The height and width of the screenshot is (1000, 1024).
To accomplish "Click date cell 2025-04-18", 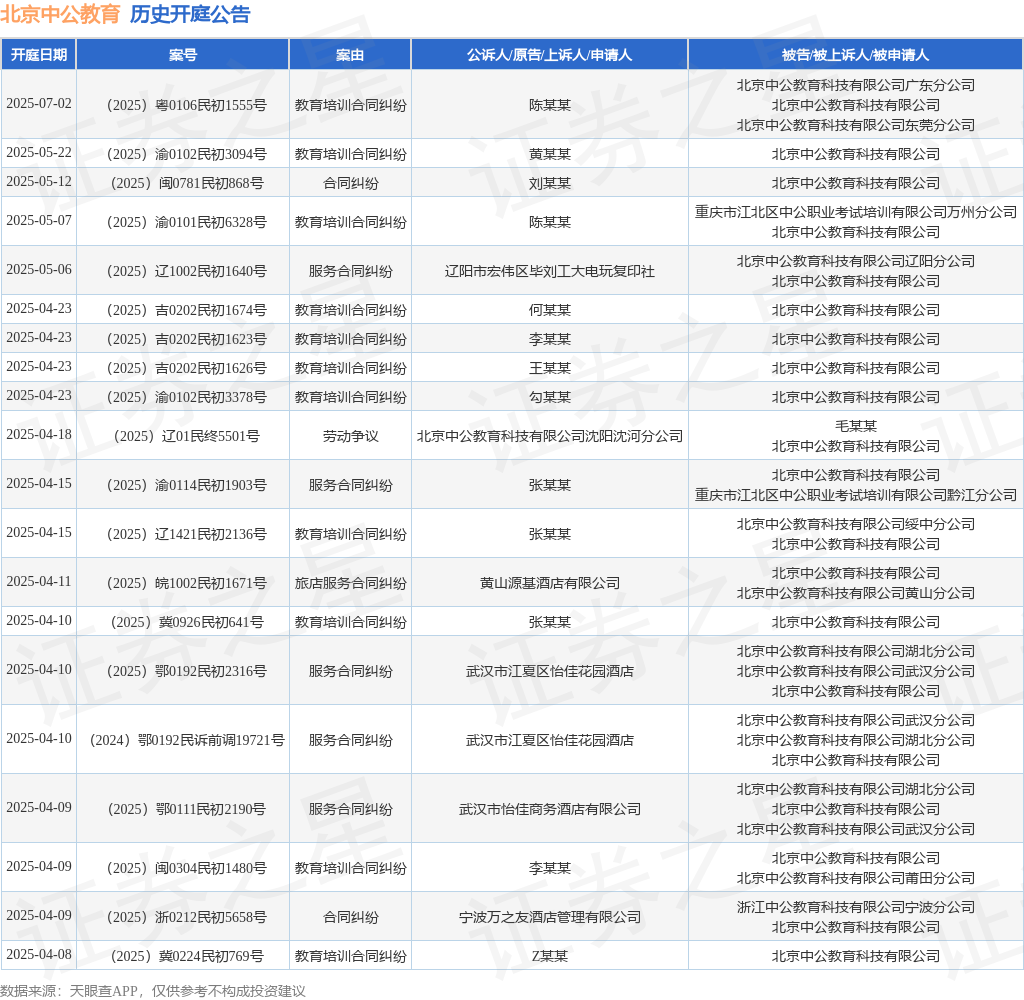I will 39,435.
